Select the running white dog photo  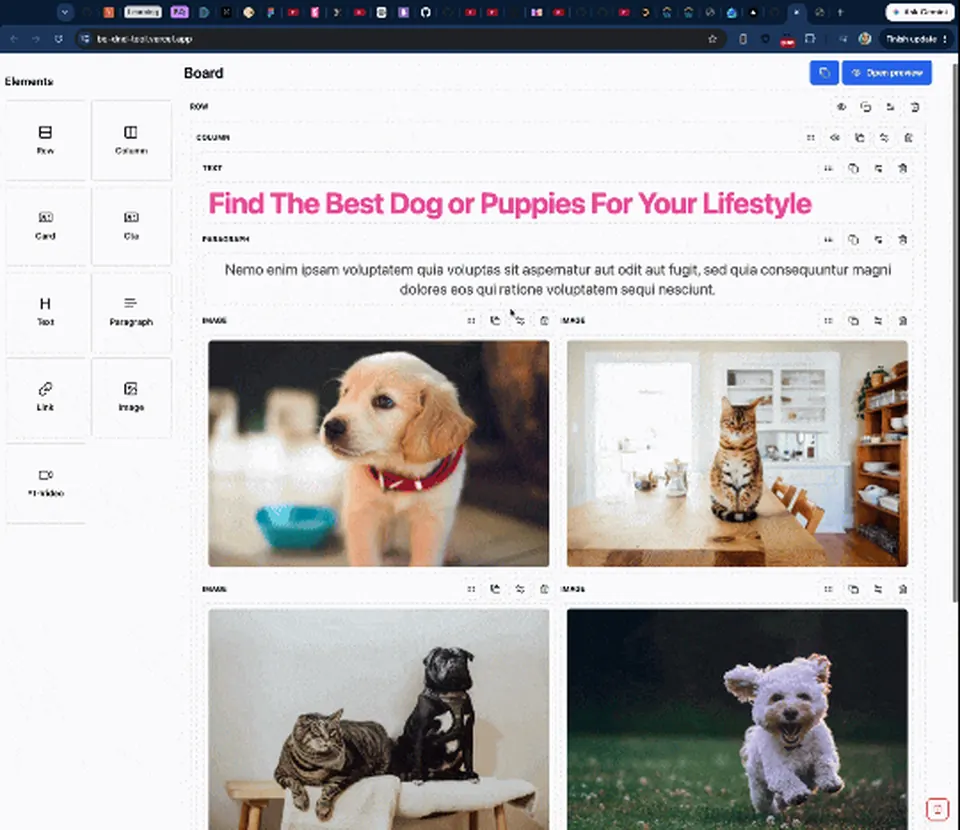click(737, 719)
